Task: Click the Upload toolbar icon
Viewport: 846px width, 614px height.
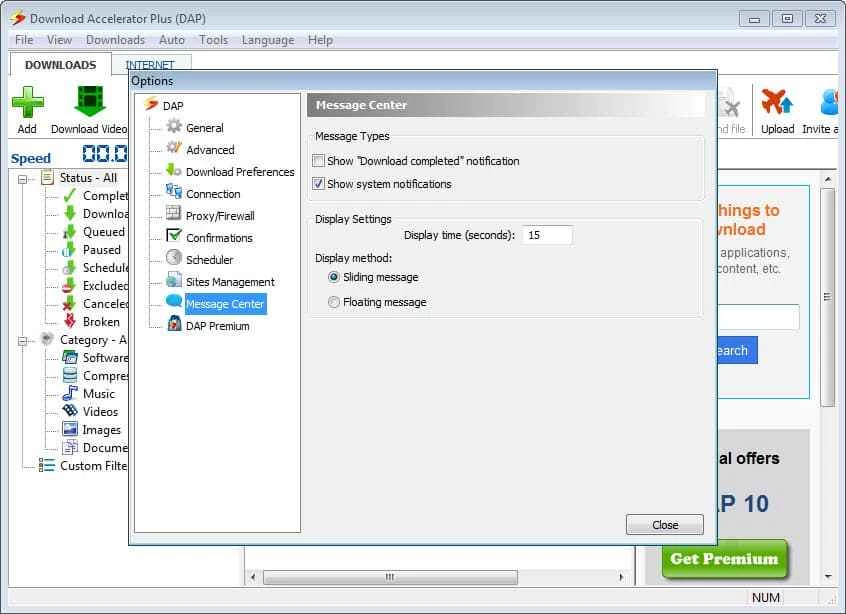Action: point(777,102)
